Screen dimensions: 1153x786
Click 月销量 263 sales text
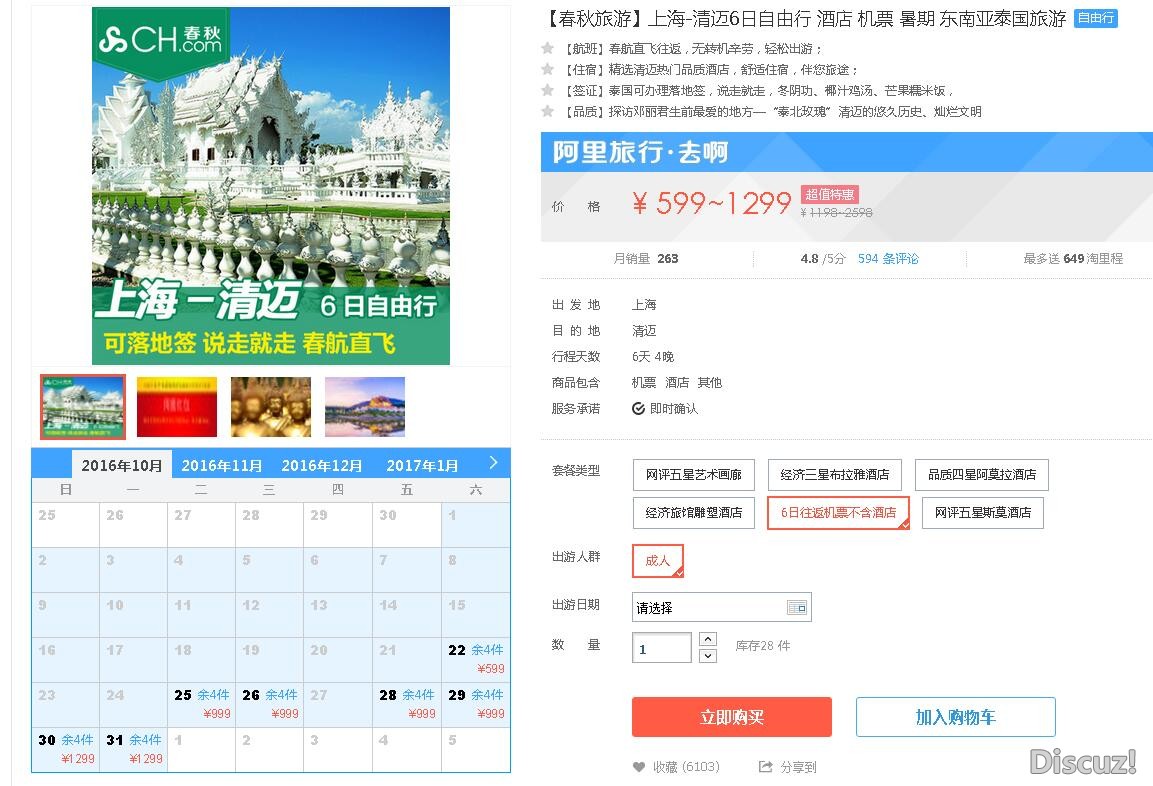click(646, 259)
